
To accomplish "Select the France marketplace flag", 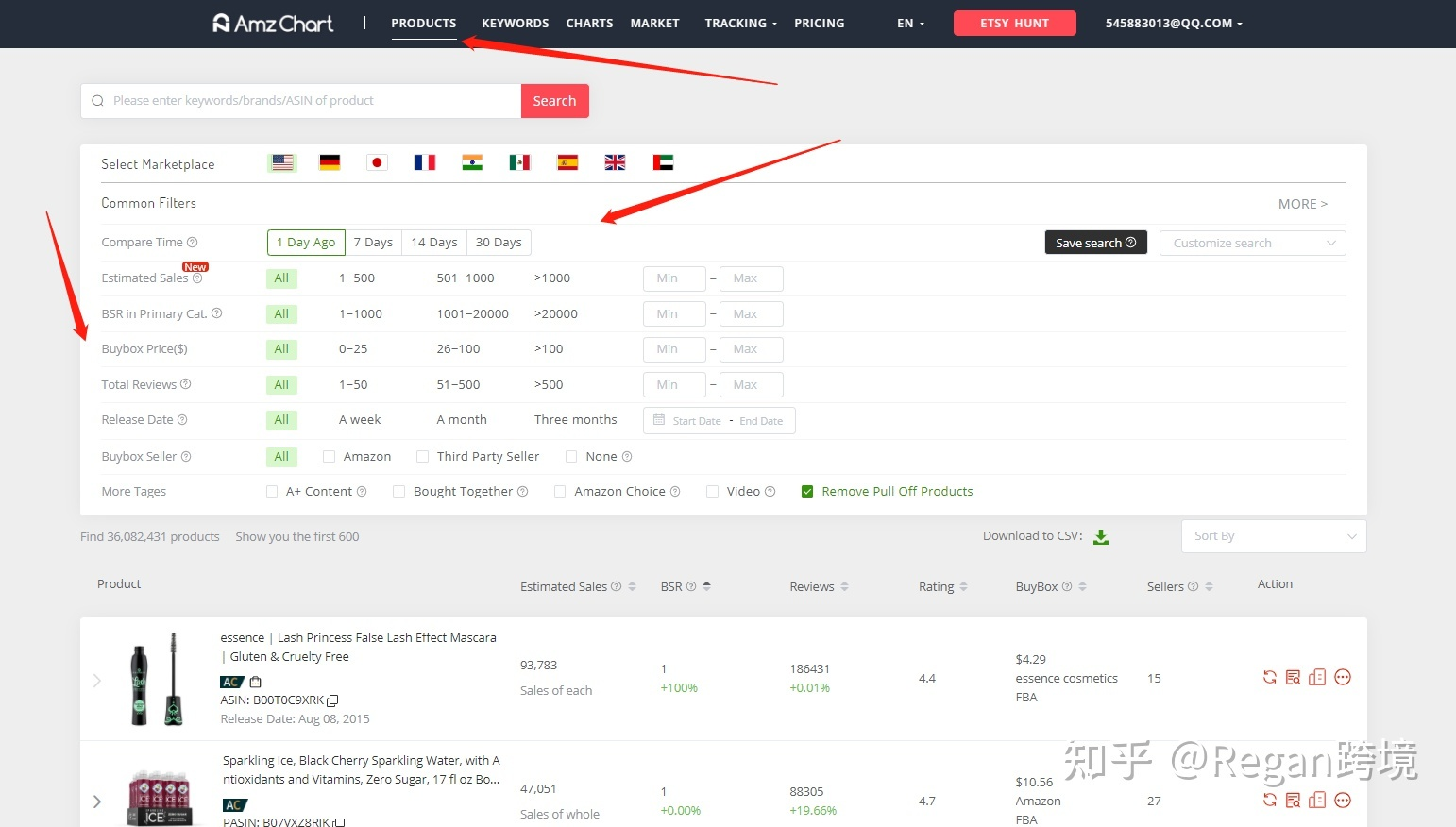I will click(x=425, y=162).
